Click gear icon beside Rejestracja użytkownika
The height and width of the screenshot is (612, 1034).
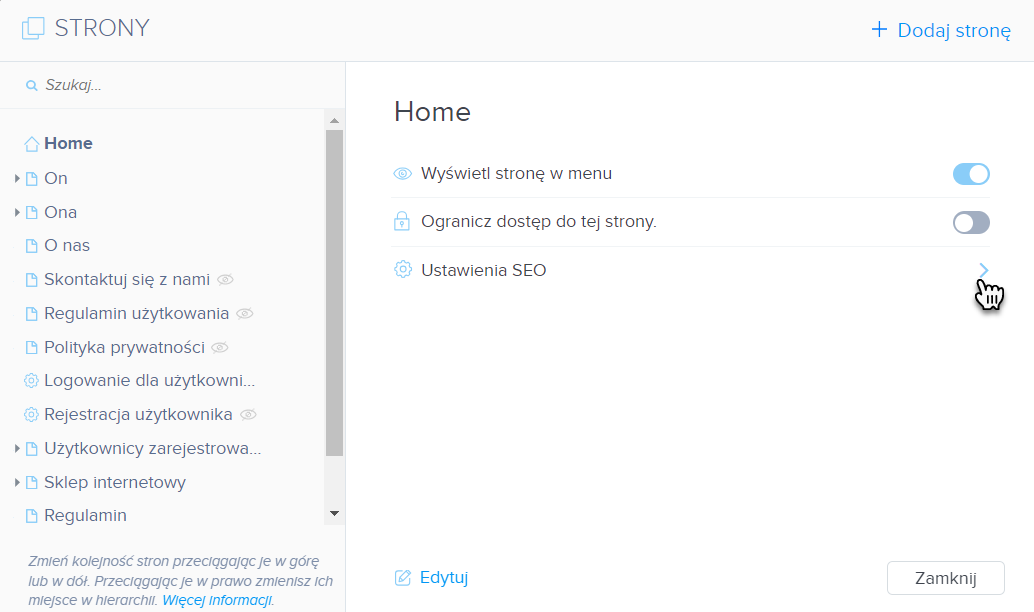tap(31, 415)
